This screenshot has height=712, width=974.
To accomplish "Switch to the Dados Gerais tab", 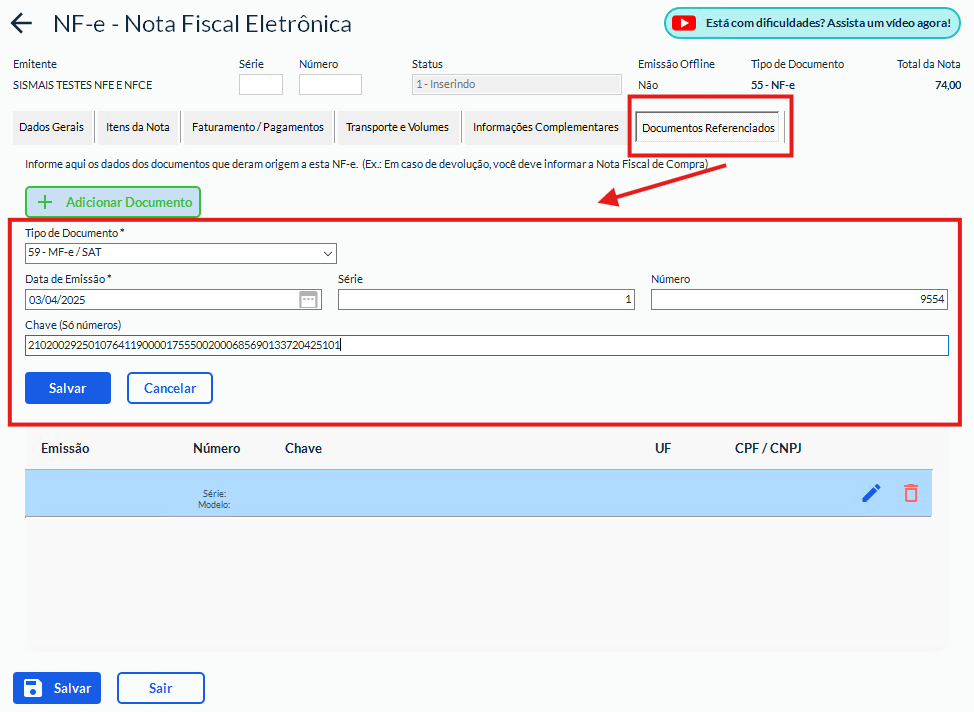I will coord(52,127).
